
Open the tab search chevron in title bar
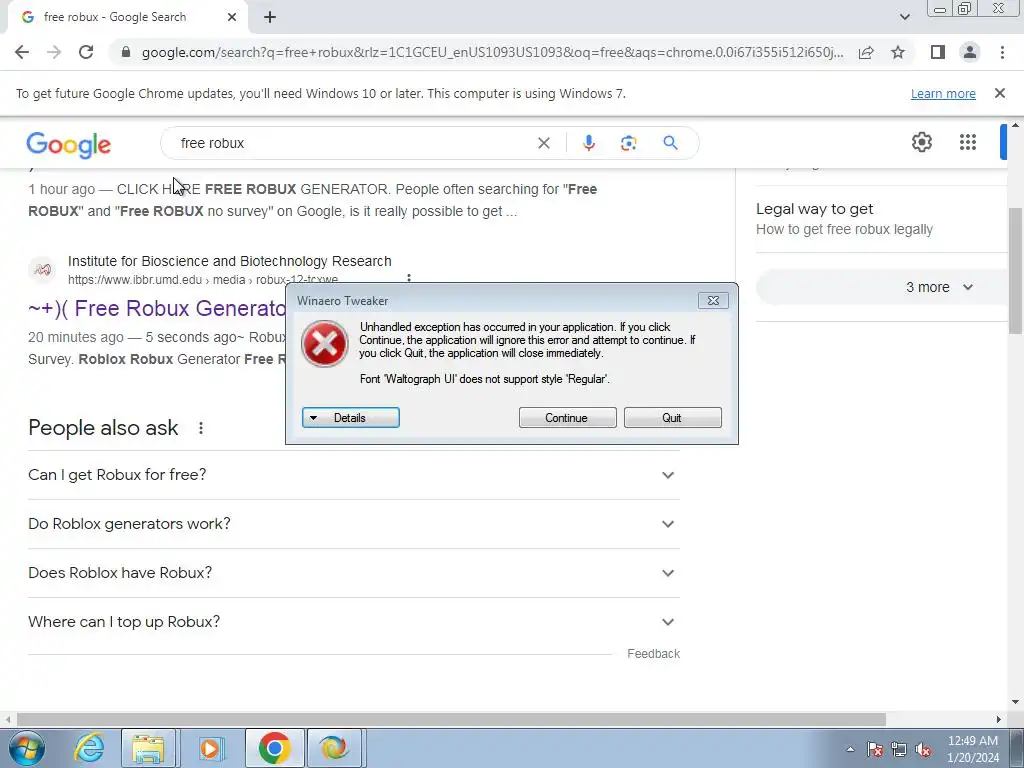(904, 17)
